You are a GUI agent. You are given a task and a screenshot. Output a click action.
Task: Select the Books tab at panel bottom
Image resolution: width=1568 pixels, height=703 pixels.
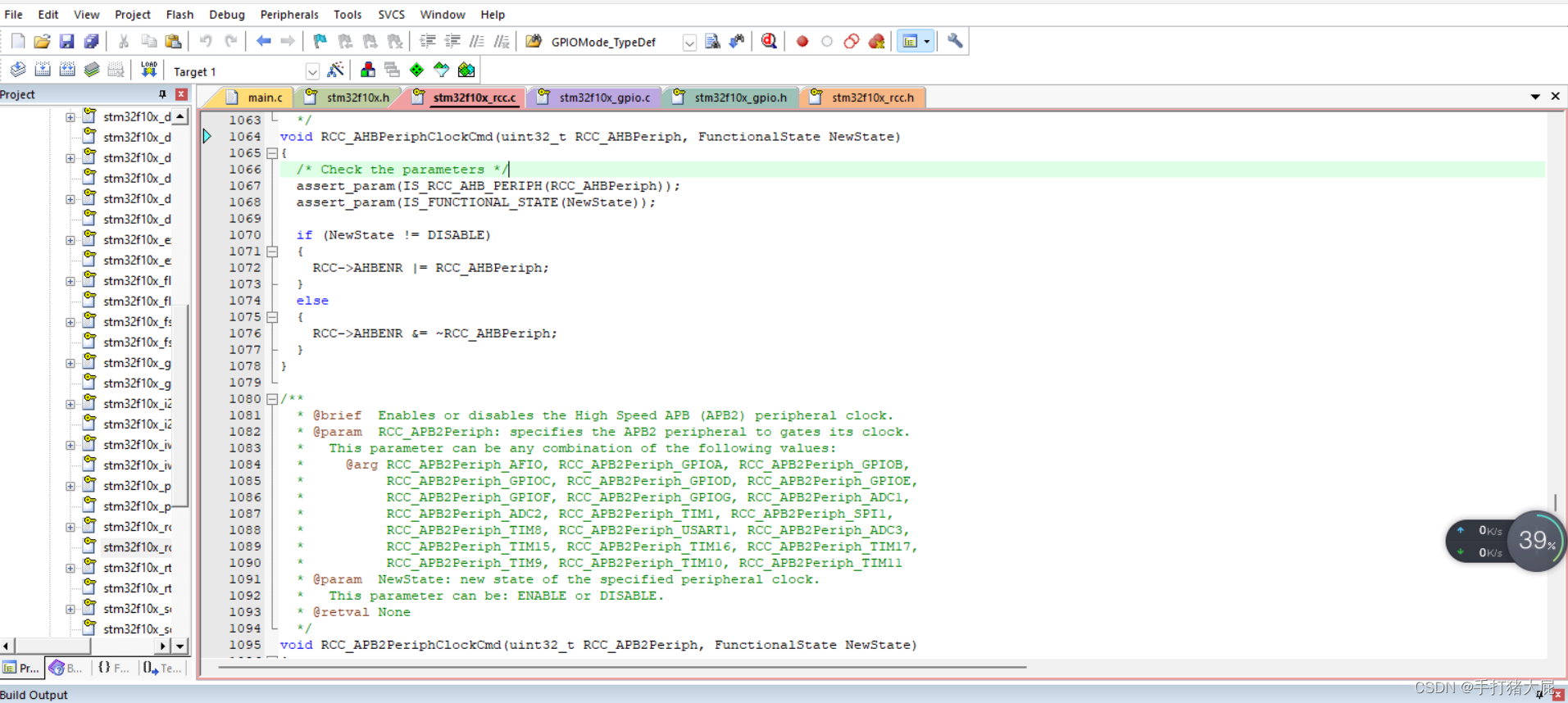pyautogui.click(x=66, y=668)
